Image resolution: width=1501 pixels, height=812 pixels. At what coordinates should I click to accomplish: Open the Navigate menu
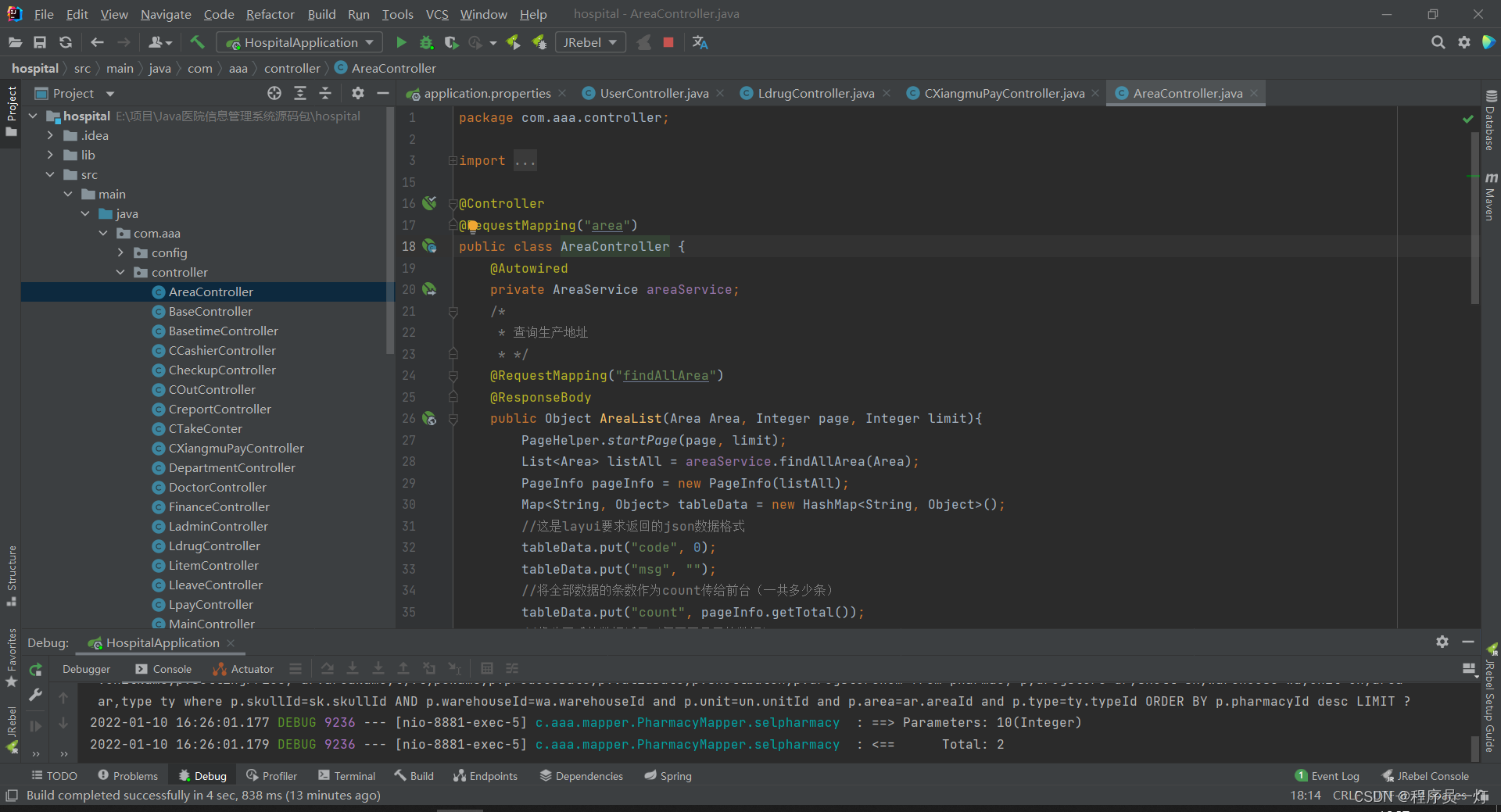[166, 14]
